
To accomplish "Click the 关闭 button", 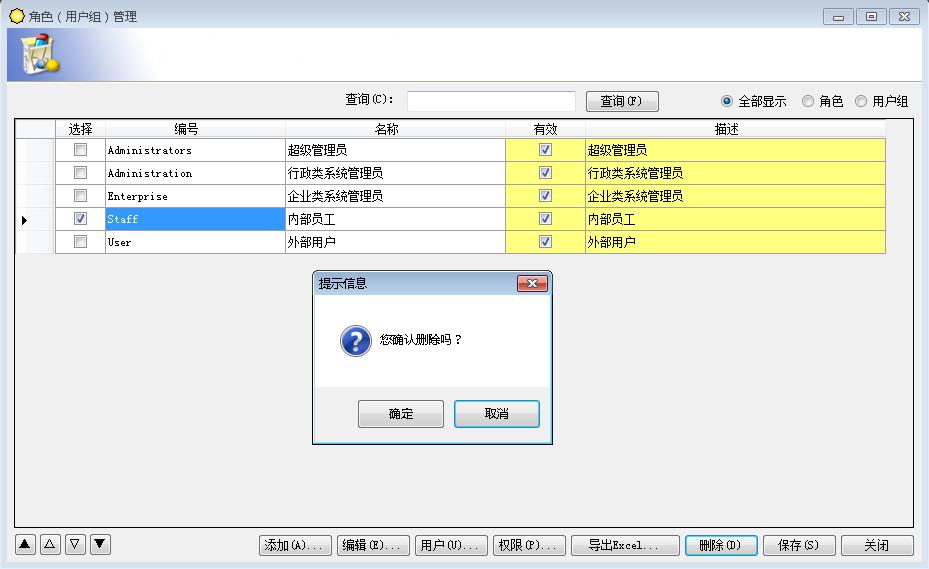I will tap(877, 545).
